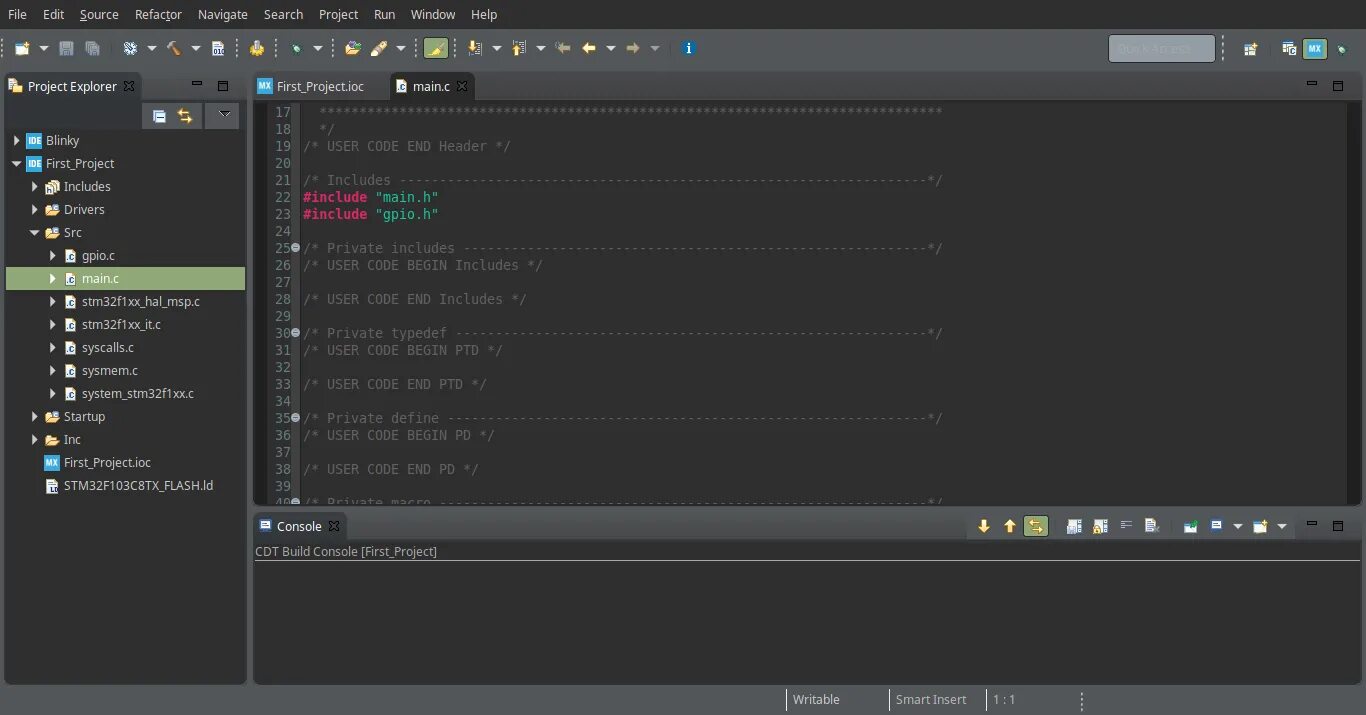
Task: Click the Forward navigation arrow
Action: (633, 48)
